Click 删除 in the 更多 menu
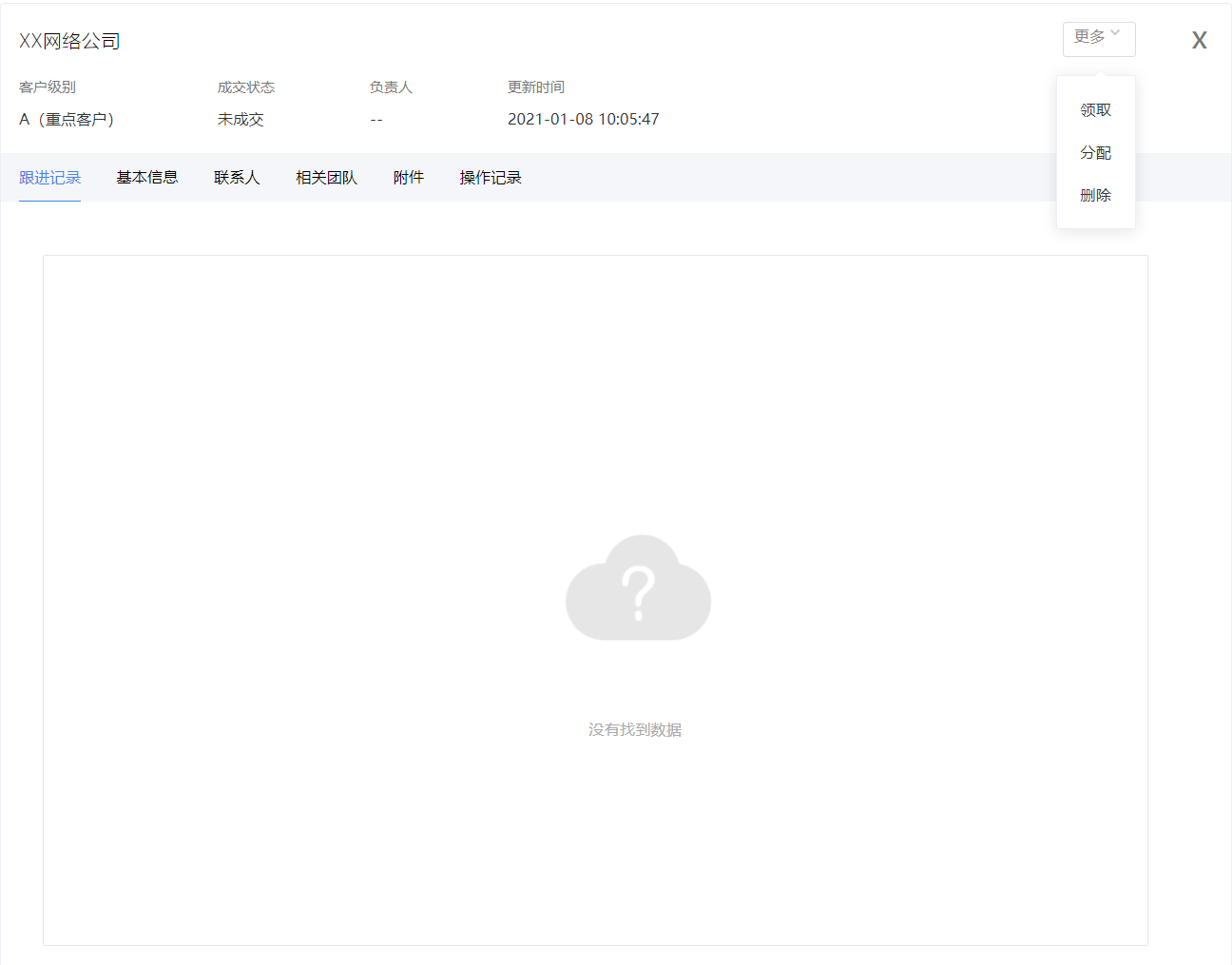The width and height of the screenshot is (1232, 965). (x=1095, y=196)
